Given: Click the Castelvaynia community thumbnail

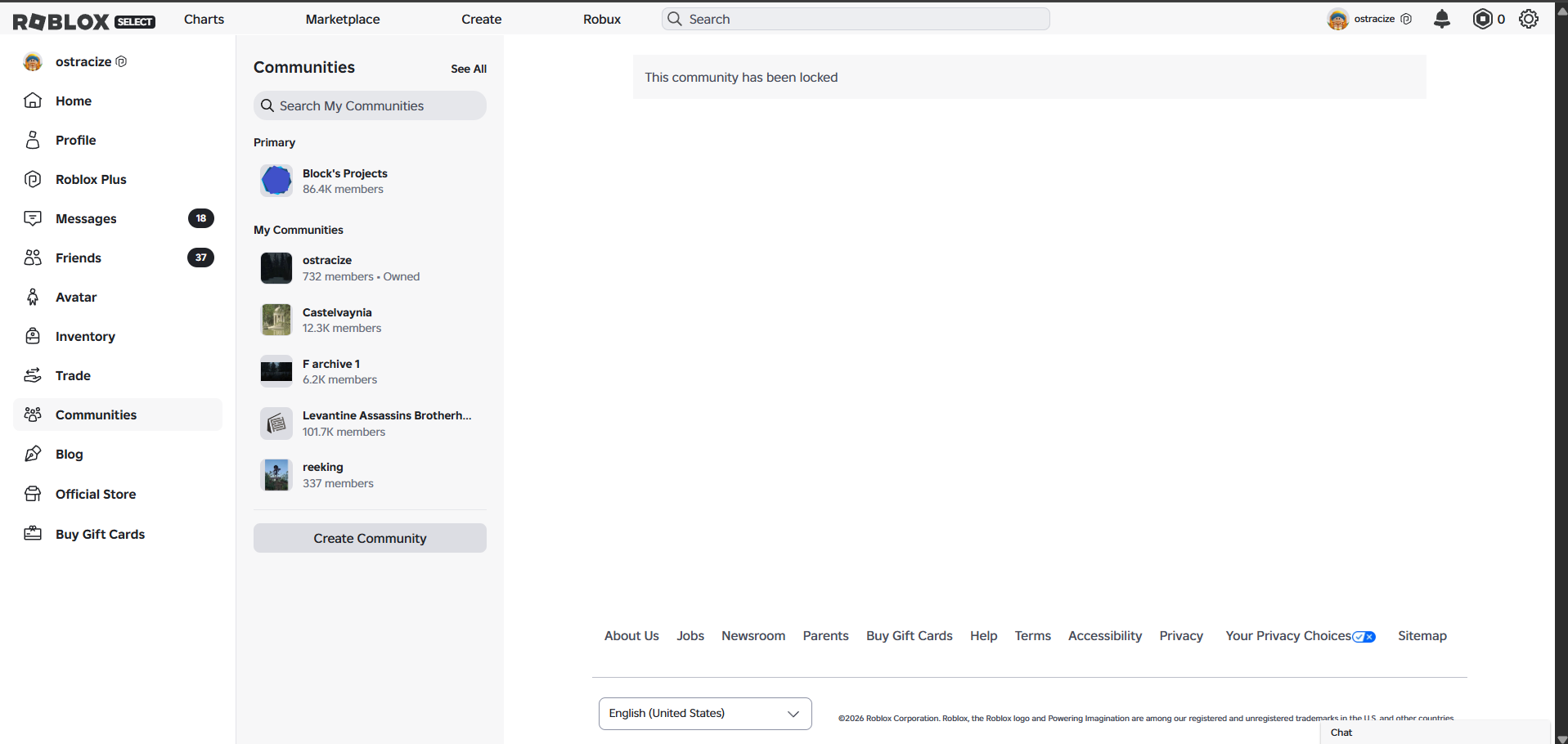Looking at the screenshot, I should point(276,320).
